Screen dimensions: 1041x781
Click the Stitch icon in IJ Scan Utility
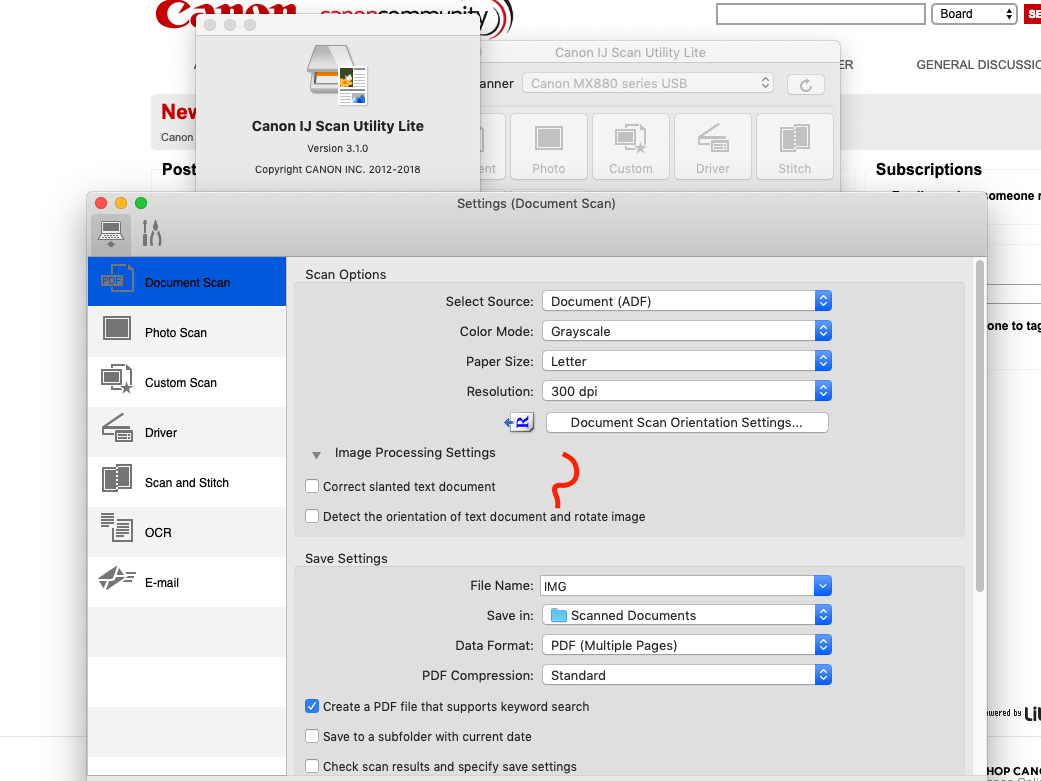tap(794, 146)
